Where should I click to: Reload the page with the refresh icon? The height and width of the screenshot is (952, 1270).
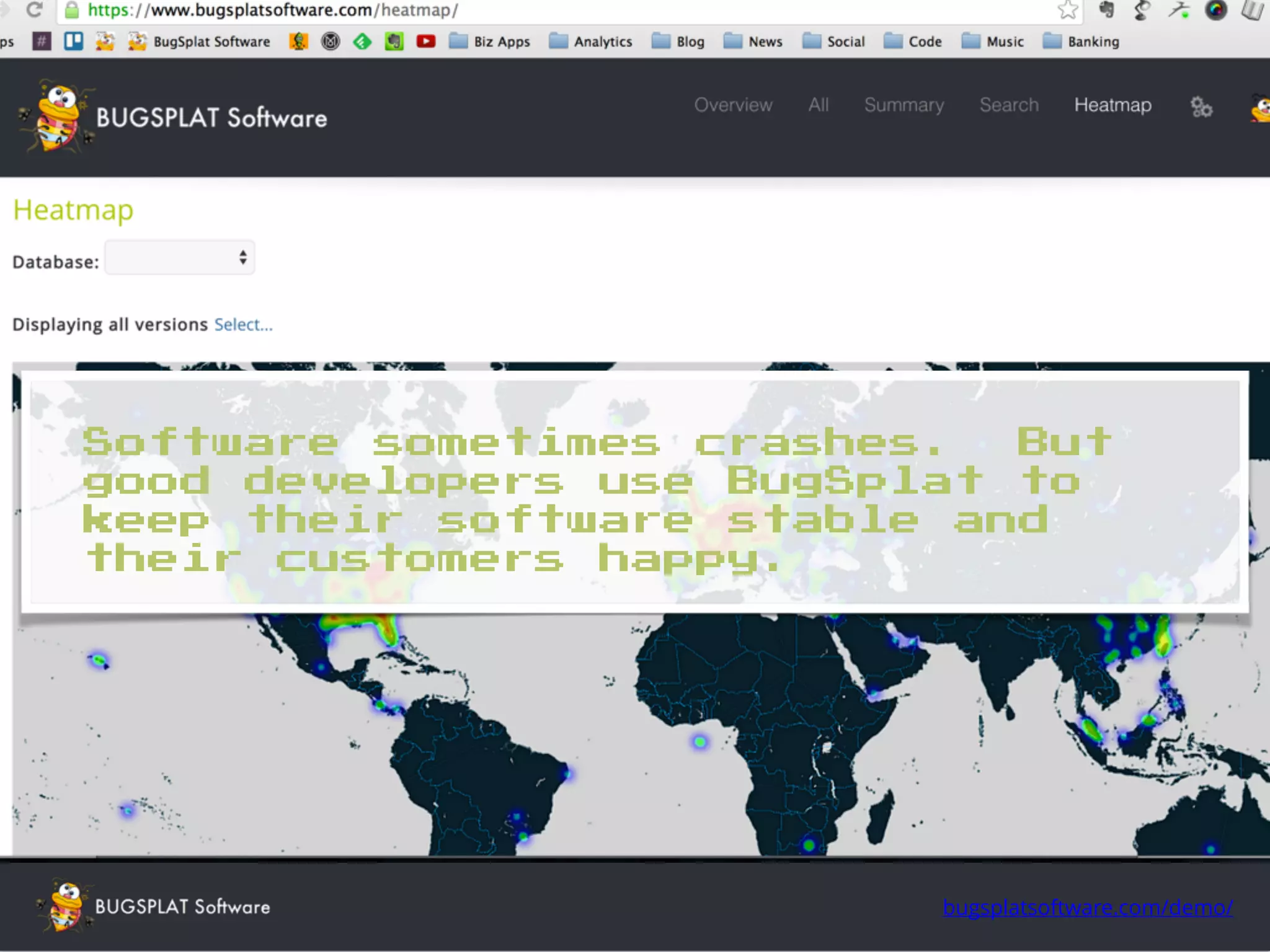tap(35, 9)
